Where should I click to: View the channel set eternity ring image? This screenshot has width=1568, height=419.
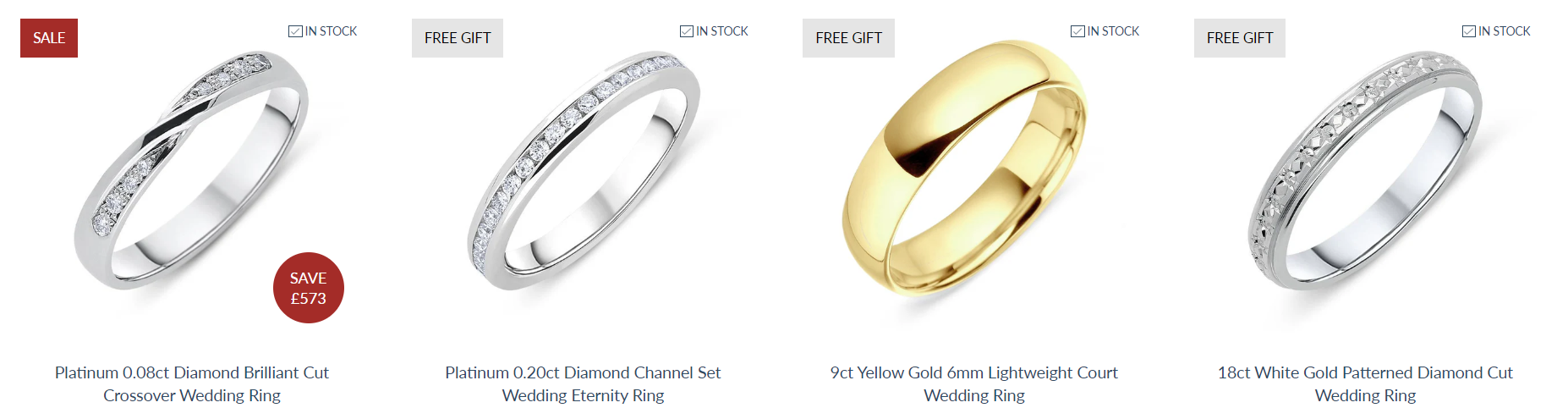click(584, 169)
